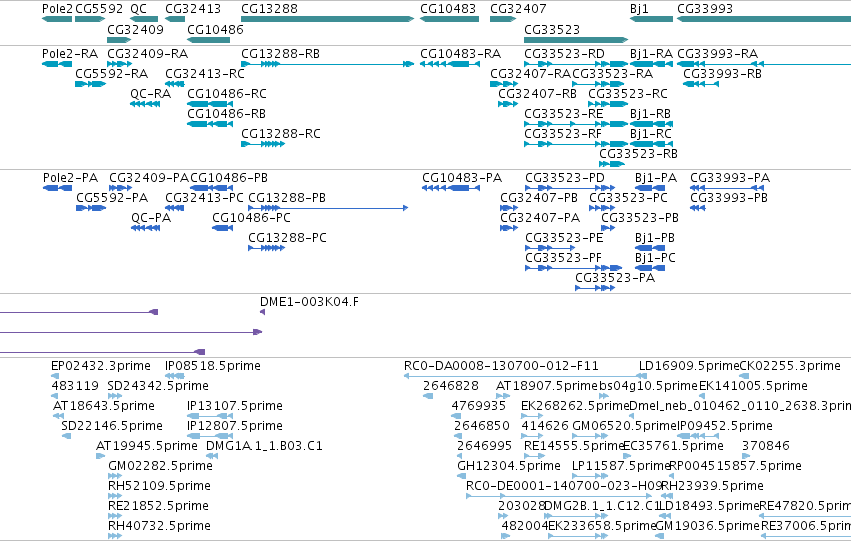Click EST LP11587.5prime
Image resolution: width=851 pixels, height=541 pixels.
click(590, 476)
